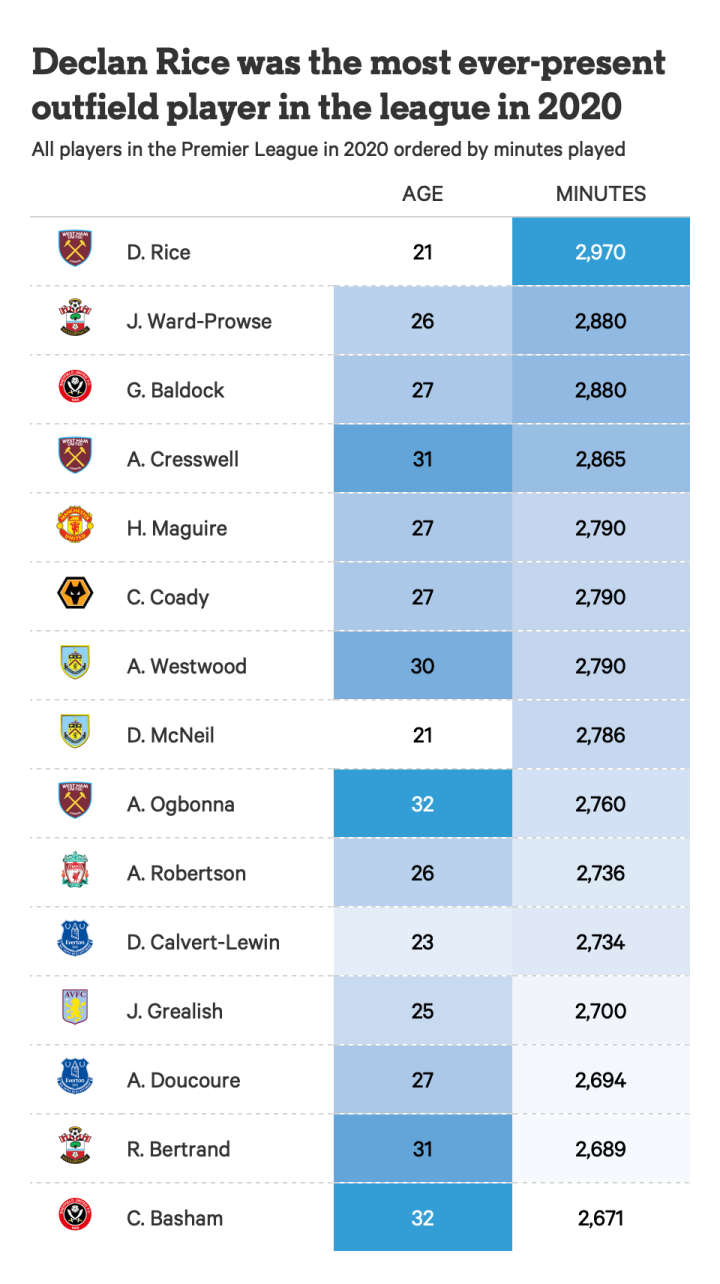Sort by the MINUTES column header

(x=600, y=194)
